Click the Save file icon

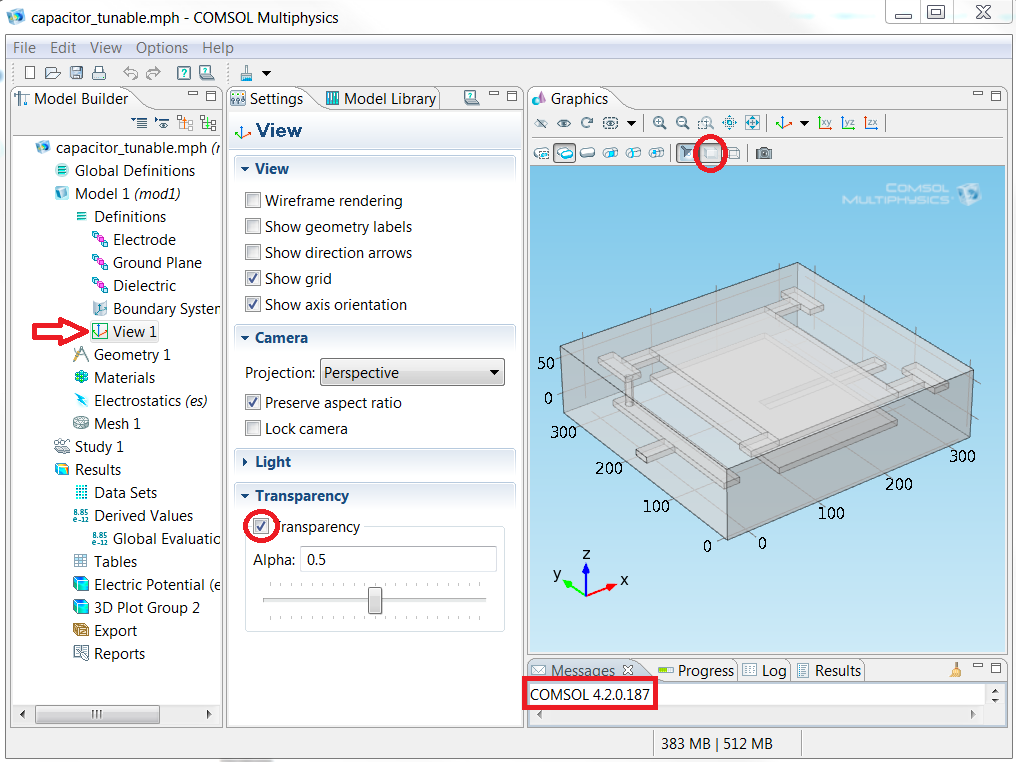click(x=76, y=73)
